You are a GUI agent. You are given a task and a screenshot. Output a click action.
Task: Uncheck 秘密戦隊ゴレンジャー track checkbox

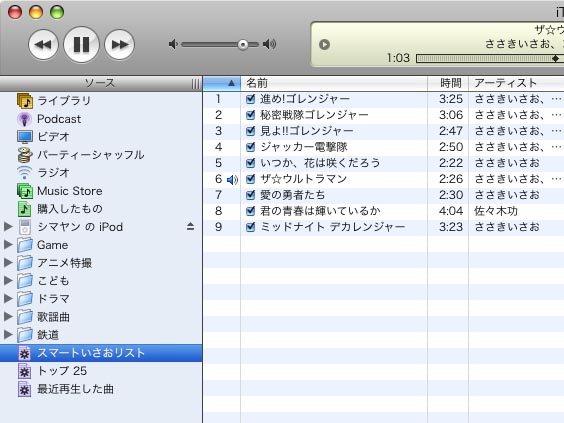(250, 115)
